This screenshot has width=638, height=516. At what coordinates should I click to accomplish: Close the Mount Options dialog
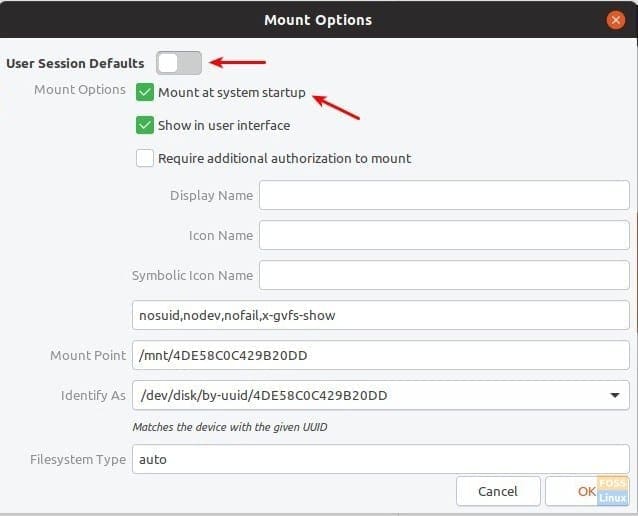point(616,20)
